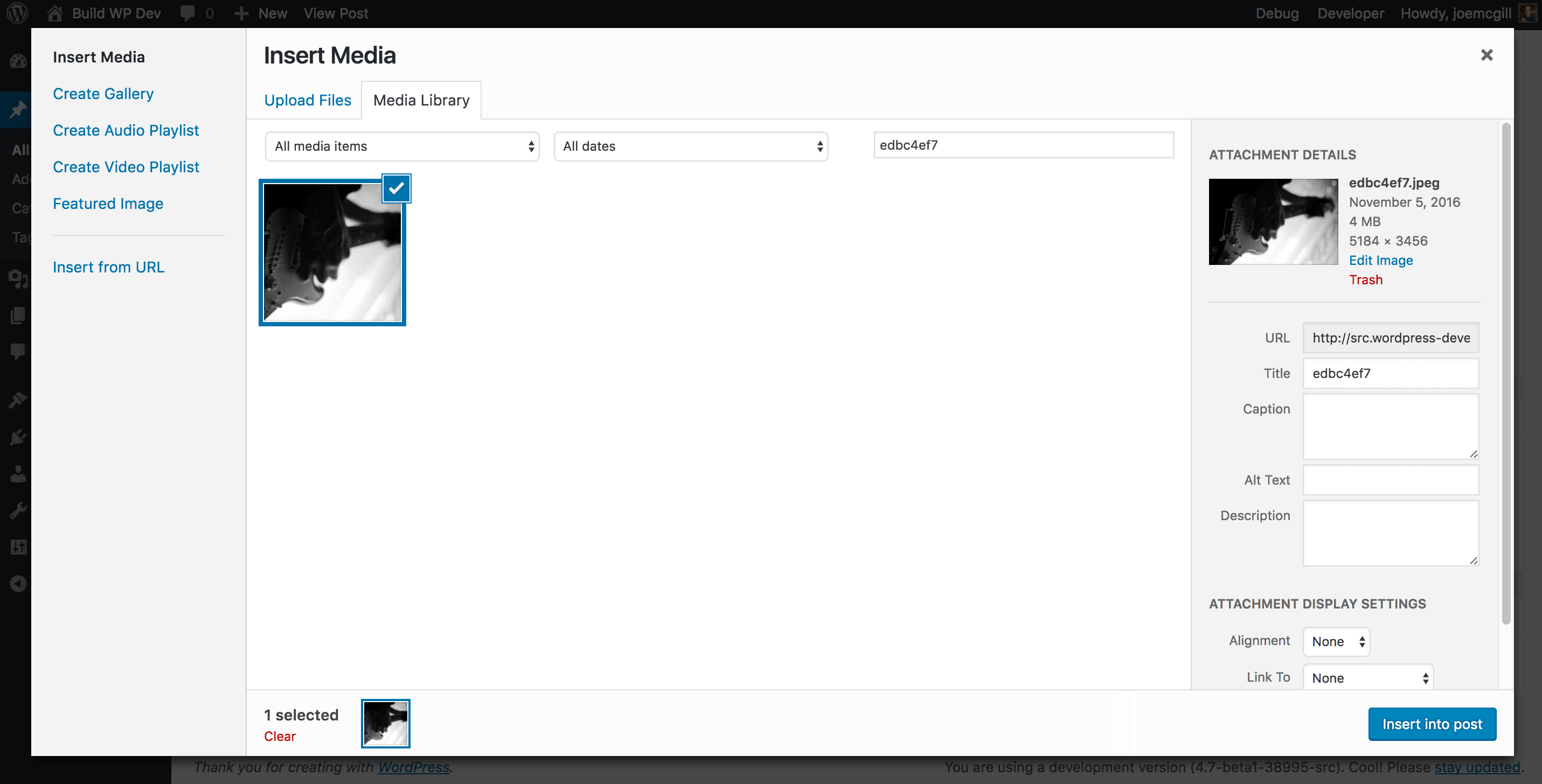This screenshot has height=784, width=1542.
Task: Click the media search field containing edbc4ef7
Action: click(x=1024, y=145)
